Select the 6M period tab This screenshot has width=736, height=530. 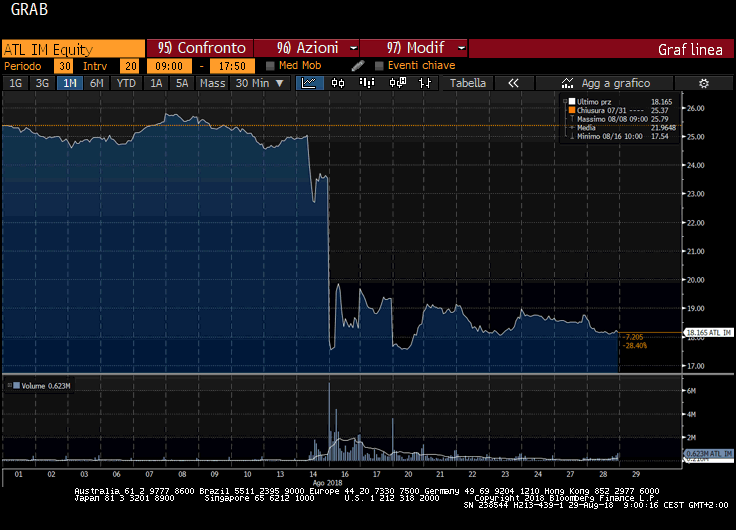pos(97,83)
